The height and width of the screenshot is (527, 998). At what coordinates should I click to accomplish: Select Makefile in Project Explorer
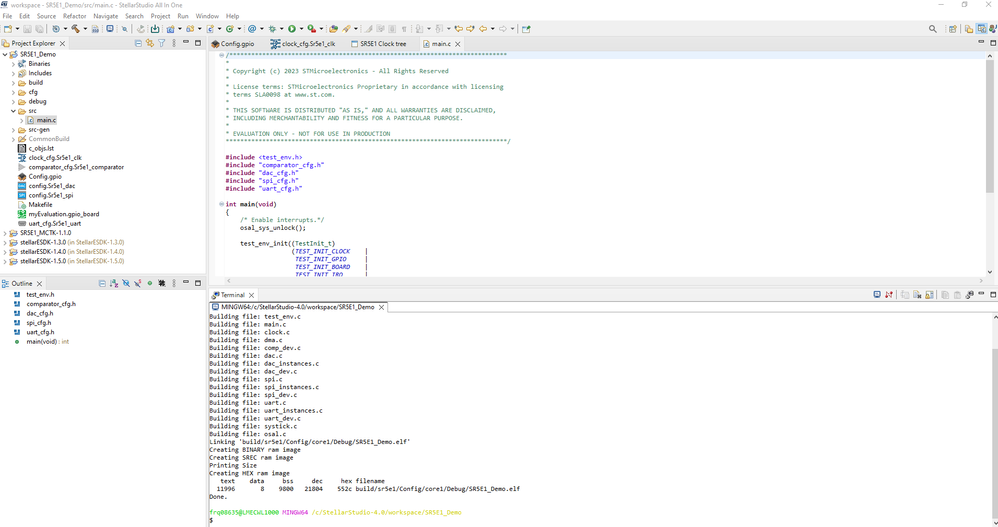point(40,205)
